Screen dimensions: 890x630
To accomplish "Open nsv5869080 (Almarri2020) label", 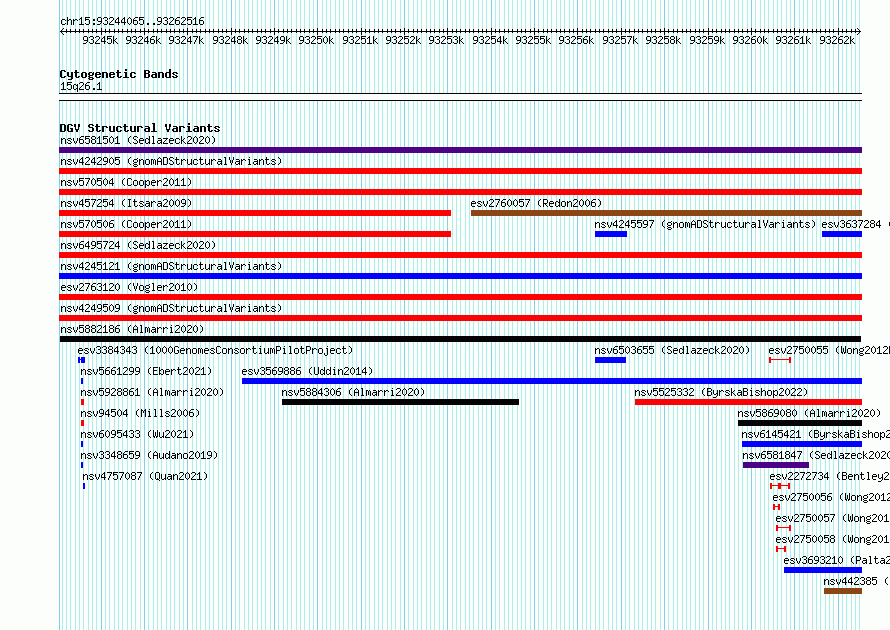I will click(809, 413).
